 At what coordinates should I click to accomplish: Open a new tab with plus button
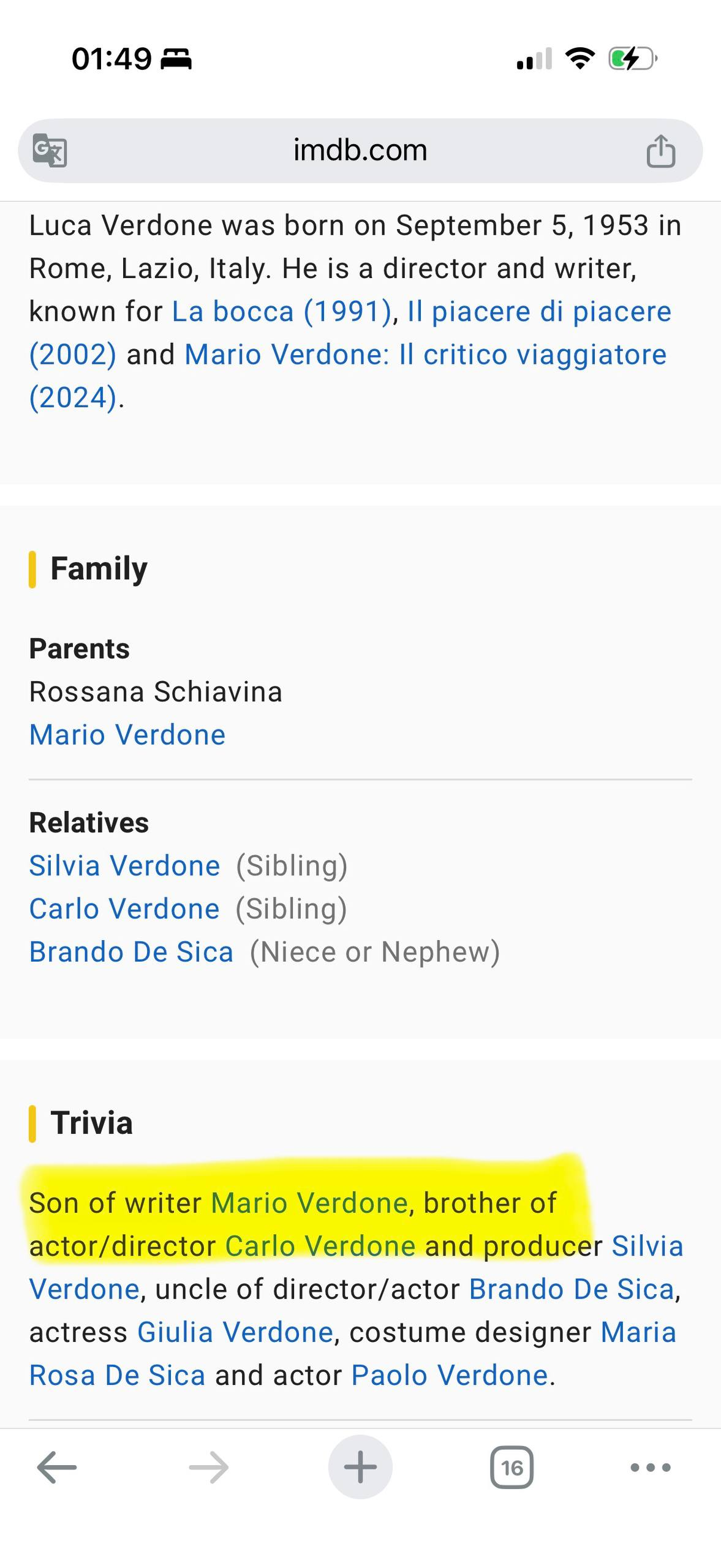(x=360, y=1467)
